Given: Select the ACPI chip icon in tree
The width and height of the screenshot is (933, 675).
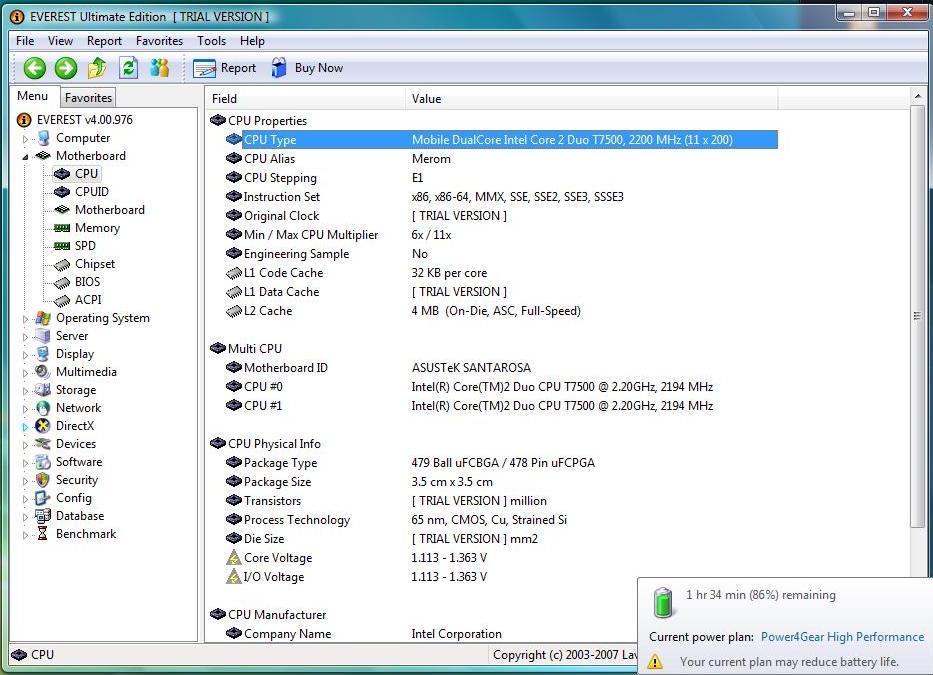Looking at the screenshot, I should [62, 301].
